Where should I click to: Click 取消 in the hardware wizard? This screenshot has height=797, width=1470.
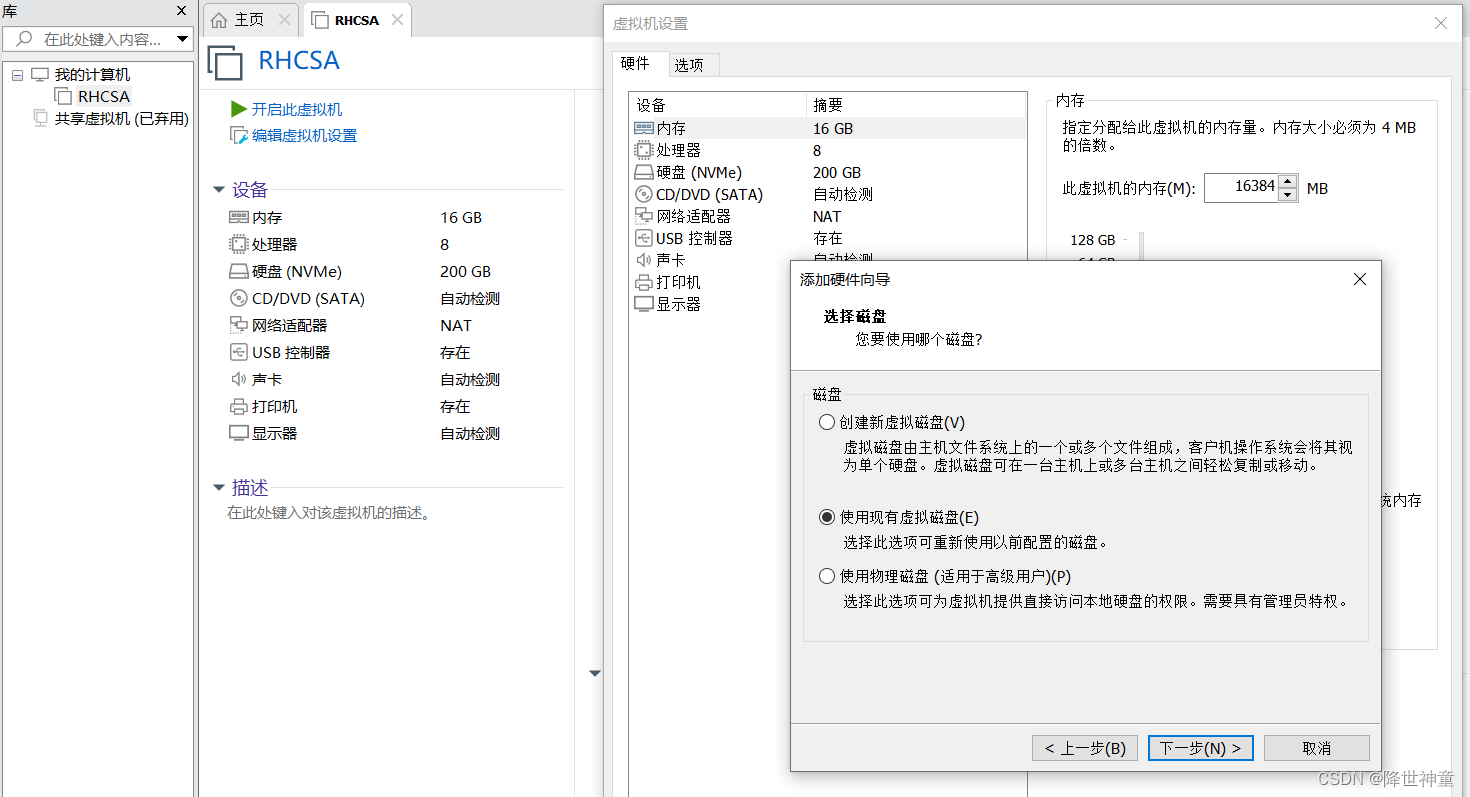click(x=1316, y=748)
